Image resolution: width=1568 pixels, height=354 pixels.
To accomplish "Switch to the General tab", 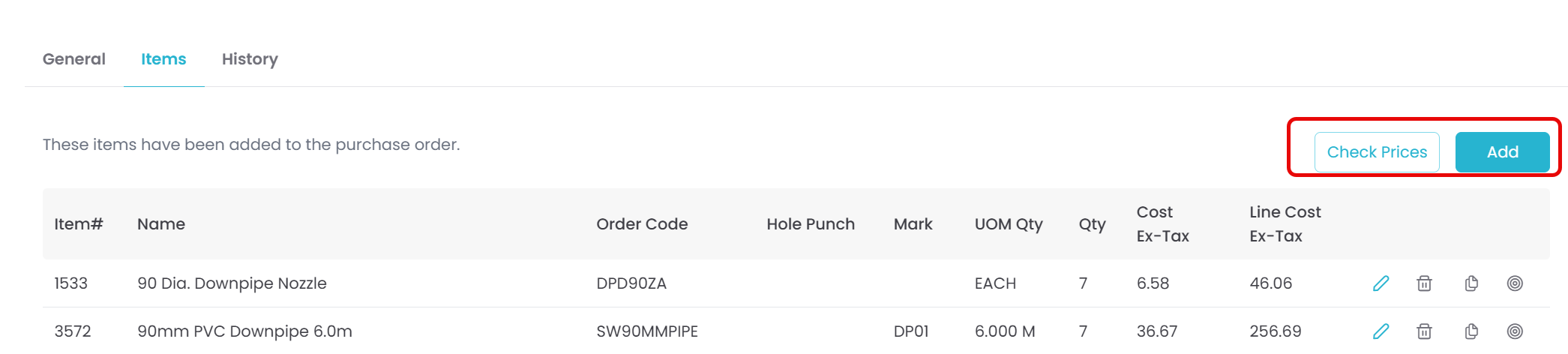I will pyautogui.click(x=73, y=59).
